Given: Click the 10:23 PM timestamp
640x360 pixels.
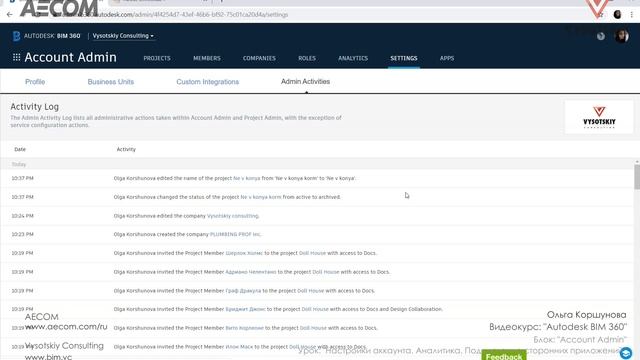Looking at the screenshot, I should click(x=22, y=235).
